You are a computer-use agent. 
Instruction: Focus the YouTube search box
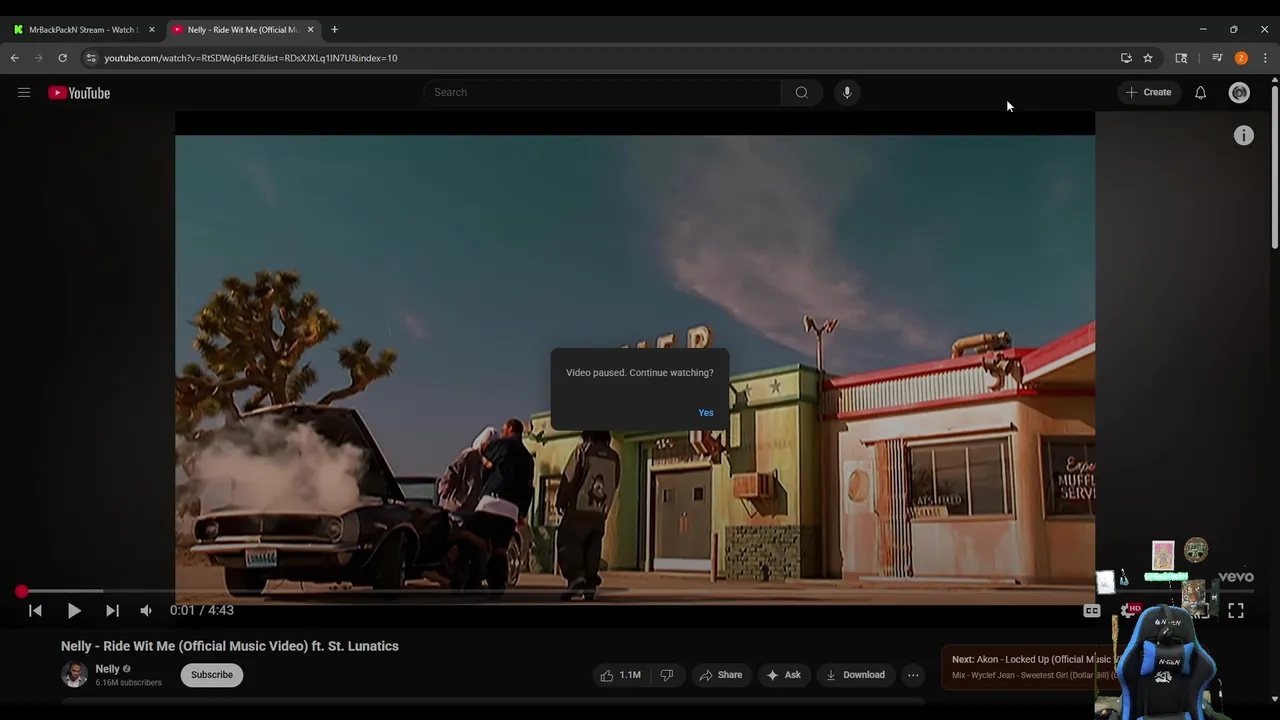[602, 92]
